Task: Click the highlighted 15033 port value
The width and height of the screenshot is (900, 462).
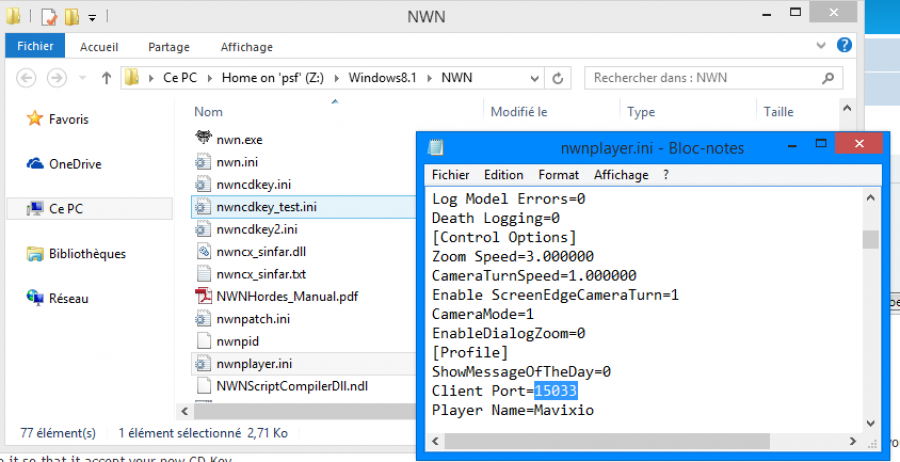Action: [x=555, y=391]
